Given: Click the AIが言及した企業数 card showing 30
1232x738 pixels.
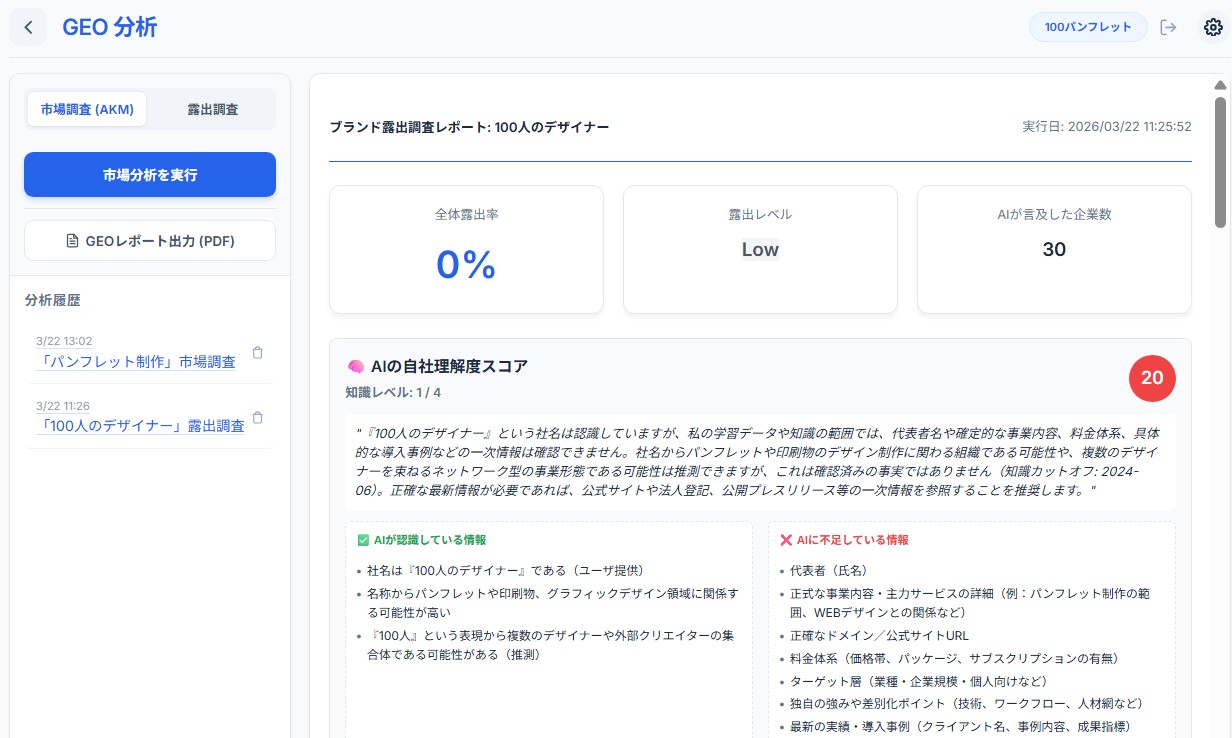Looking at the screenshot, I should tap(1054, 248).
